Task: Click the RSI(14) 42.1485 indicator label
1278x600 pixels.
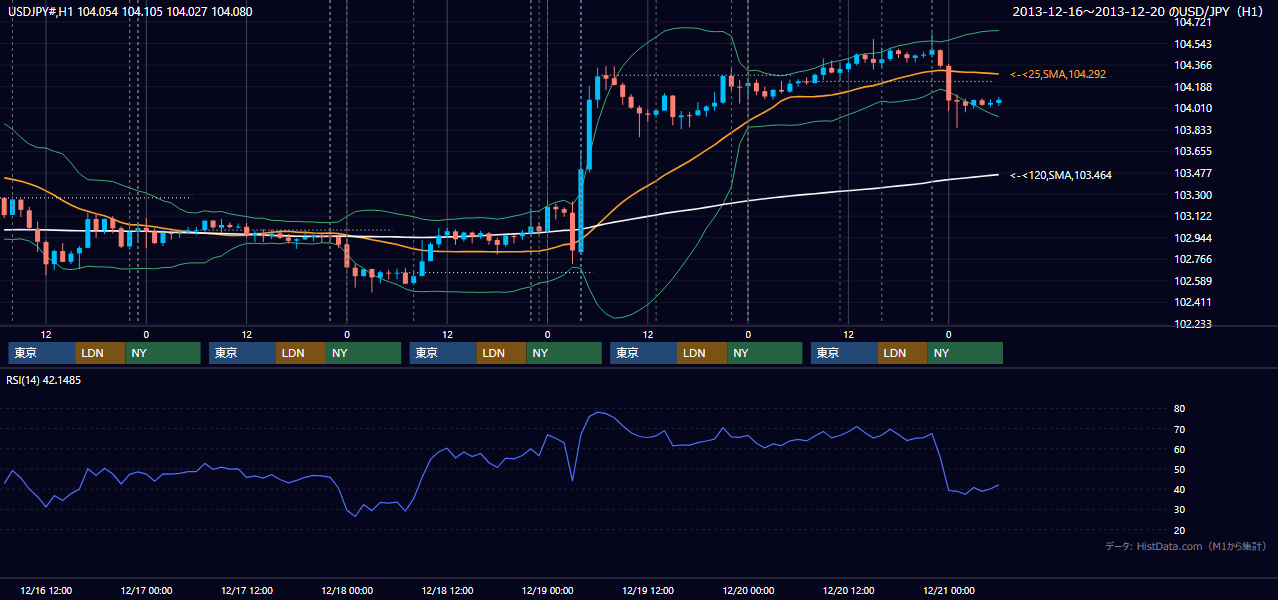Action: pos(44,380)
